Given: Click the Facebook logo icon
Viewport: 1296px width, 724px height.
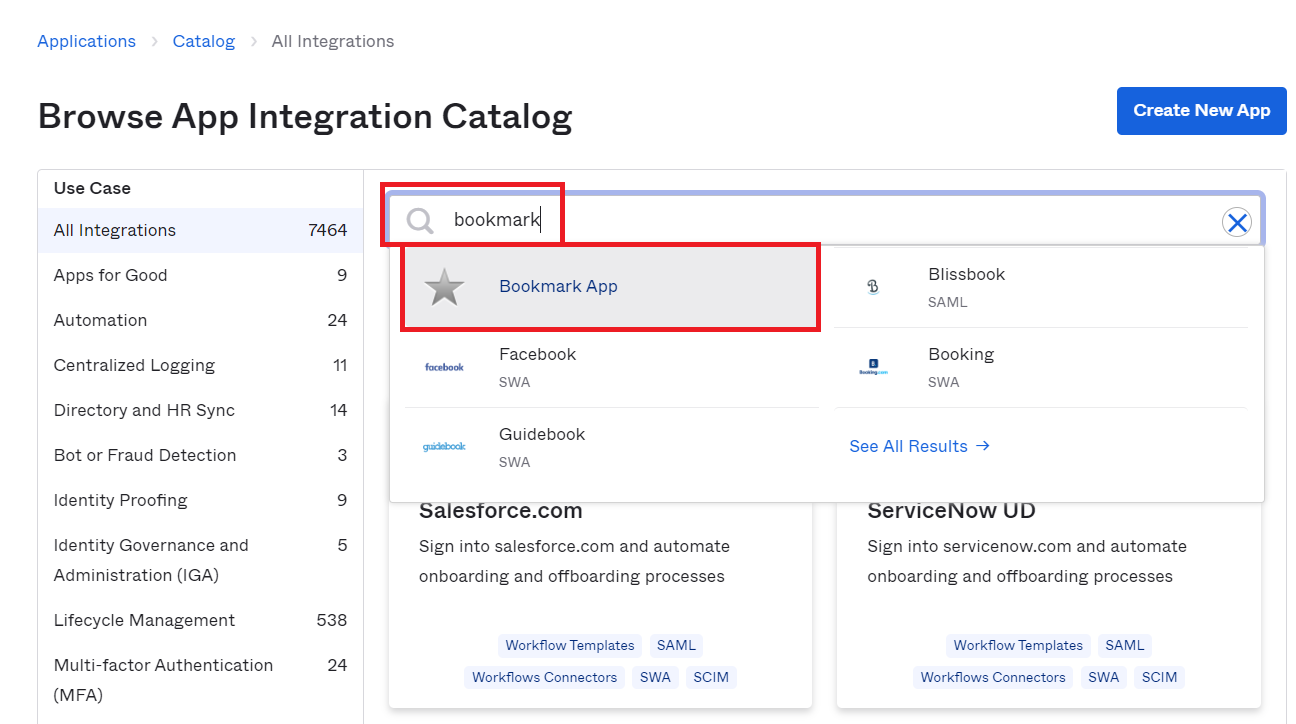Looking at the screenshot, I should tap(444, 367).
